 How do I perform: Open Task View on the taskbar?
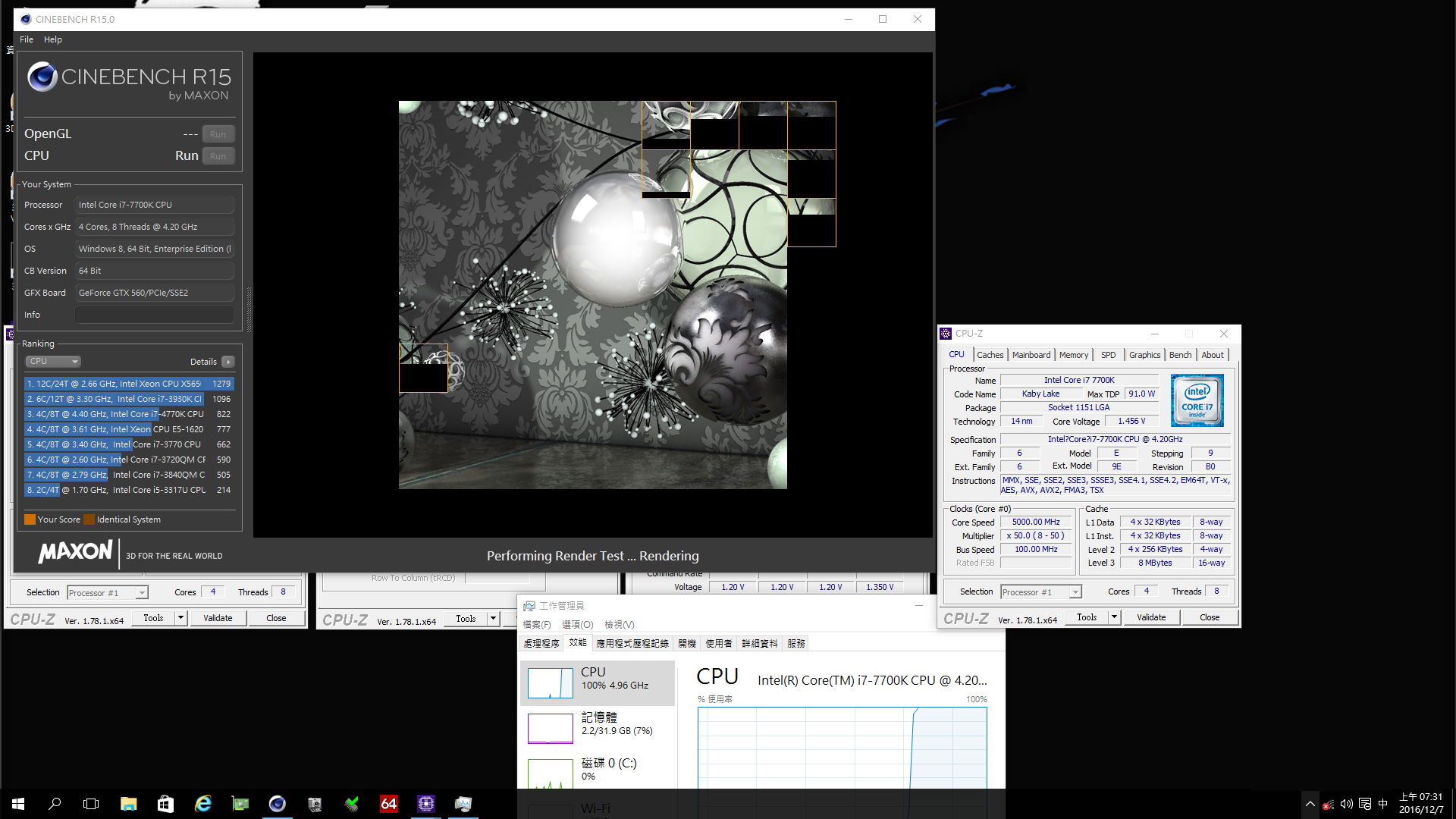pyautogui.click(x=91, y=804)
